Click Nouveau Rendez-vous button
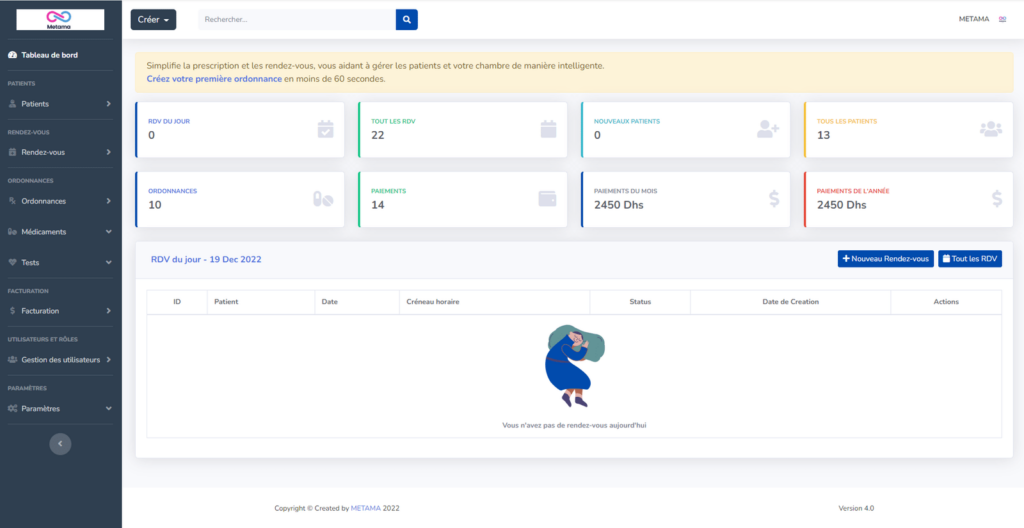The width and height of the screenshot is (1024, 528). pos(886,259)
